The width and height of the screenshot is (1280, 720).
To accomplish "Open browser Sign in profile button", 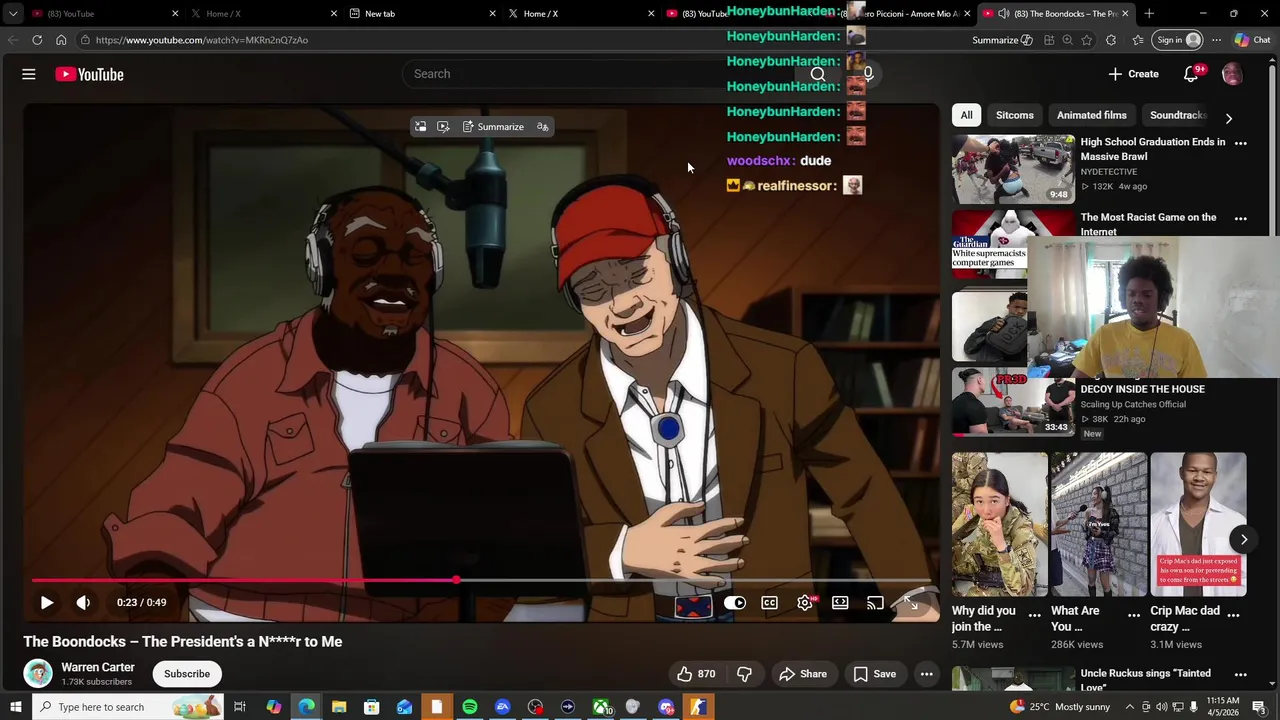I will click(1176, 40).
